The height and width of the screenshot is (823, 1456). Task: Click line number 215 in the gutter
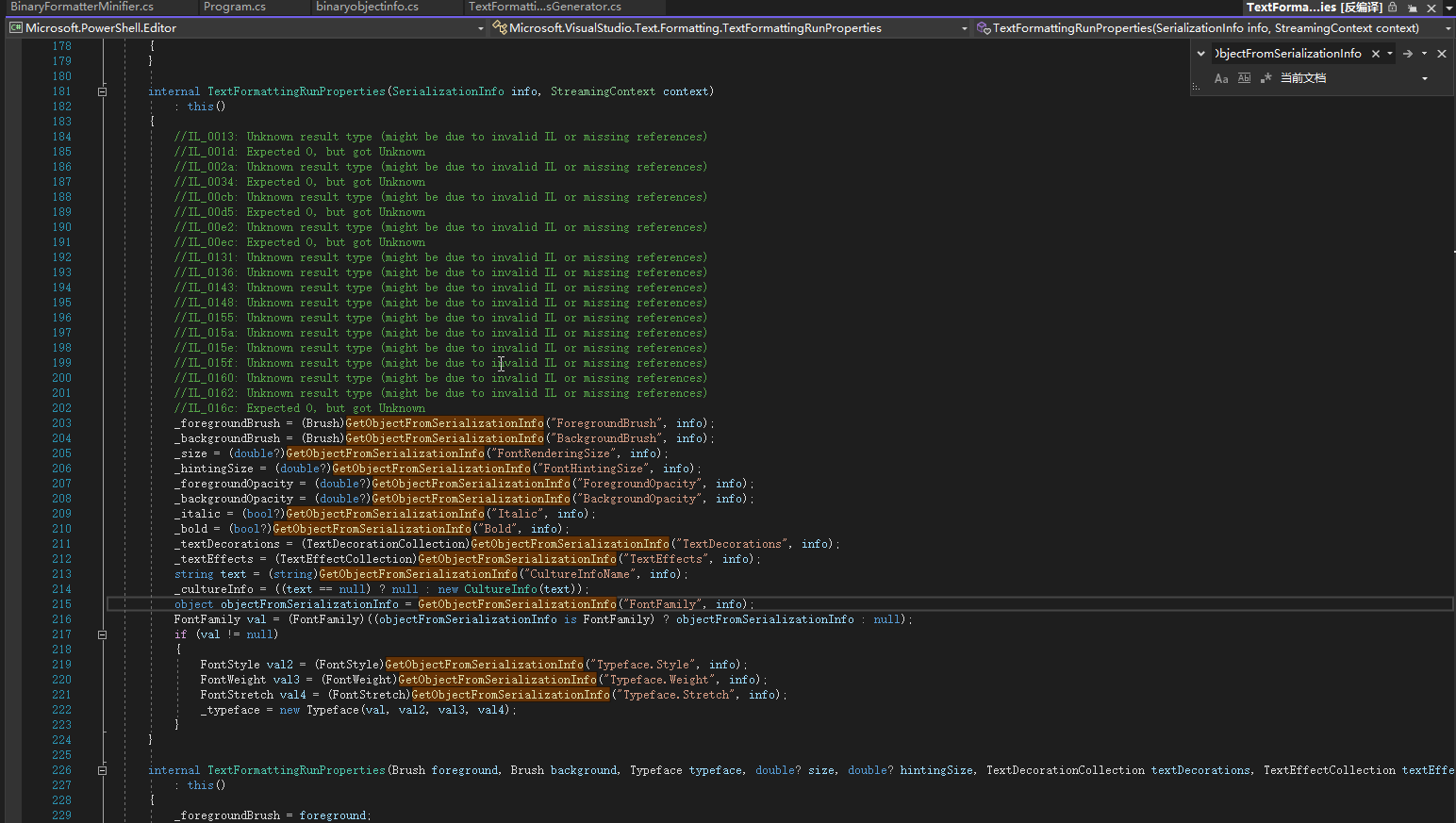point(61,604)
